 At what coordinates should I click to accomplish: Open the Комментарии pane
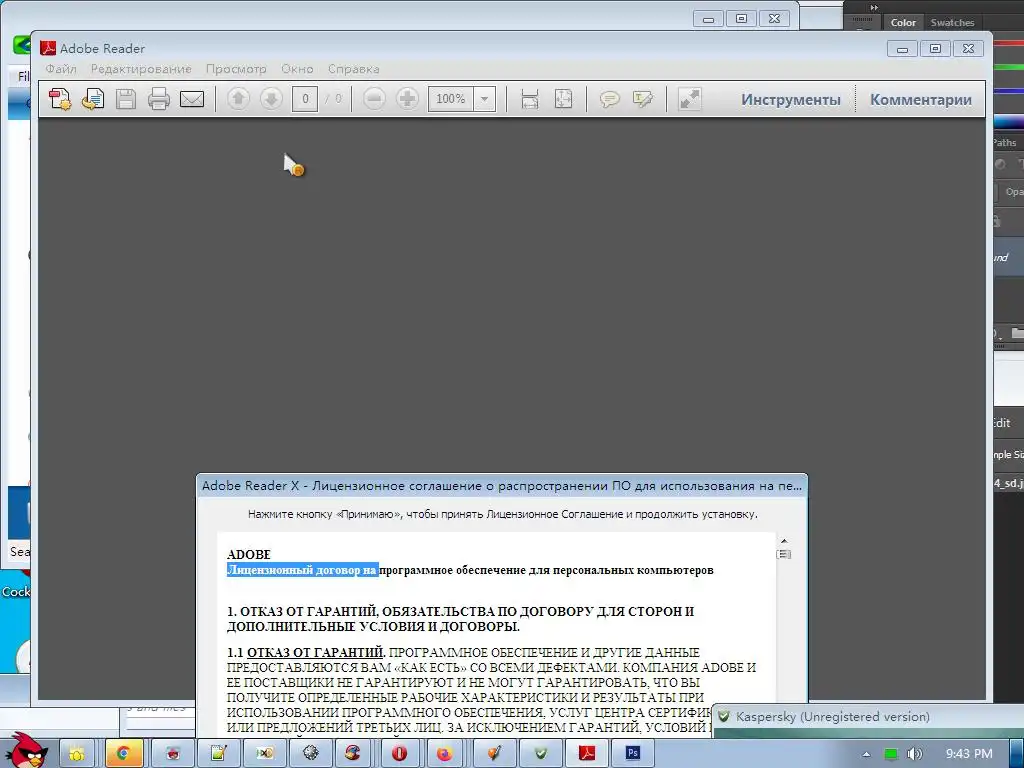(921, 100)
